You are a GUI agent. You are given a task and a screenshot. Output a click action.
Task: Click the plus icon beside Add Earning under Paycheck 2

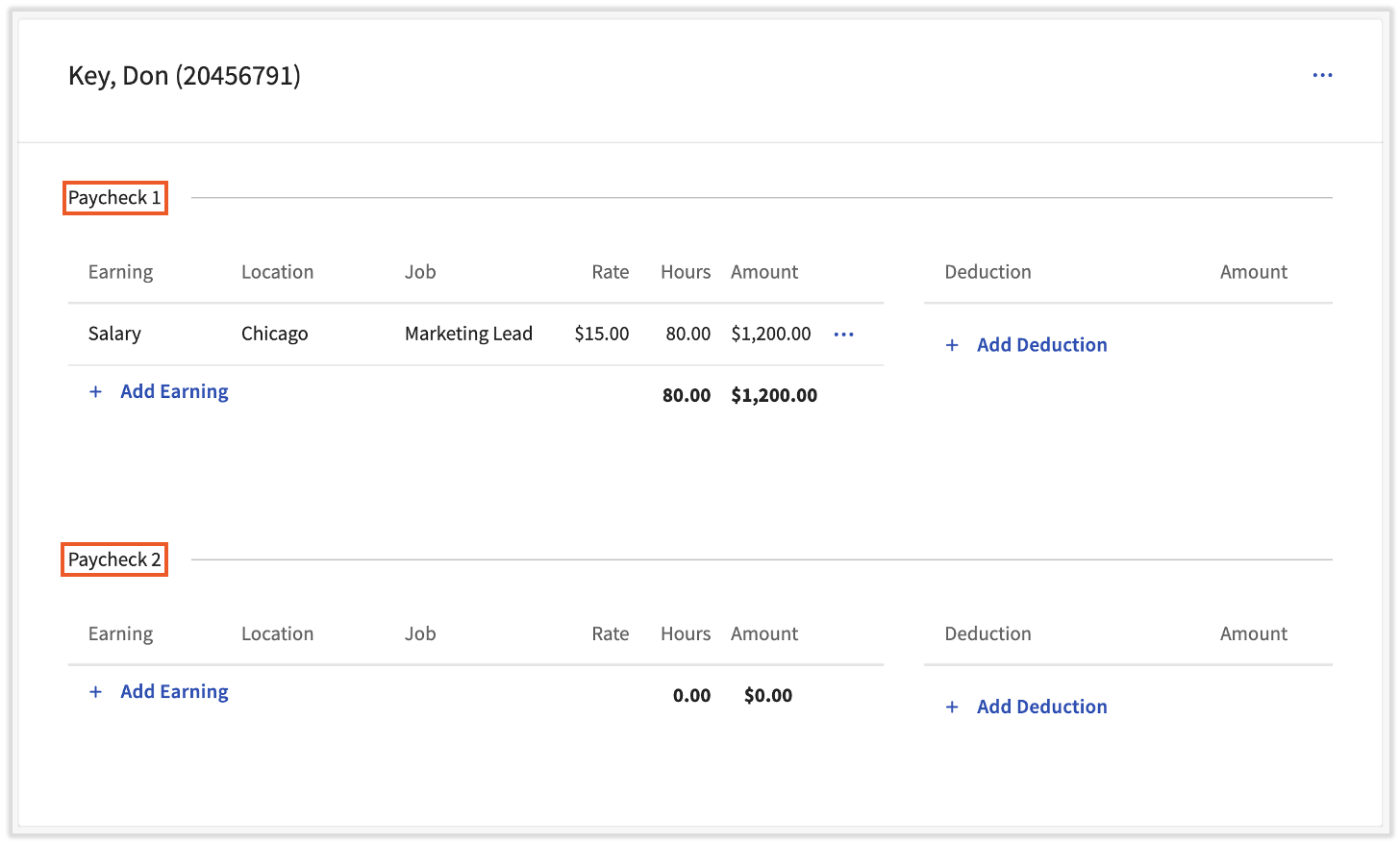(x=95, y=691)
